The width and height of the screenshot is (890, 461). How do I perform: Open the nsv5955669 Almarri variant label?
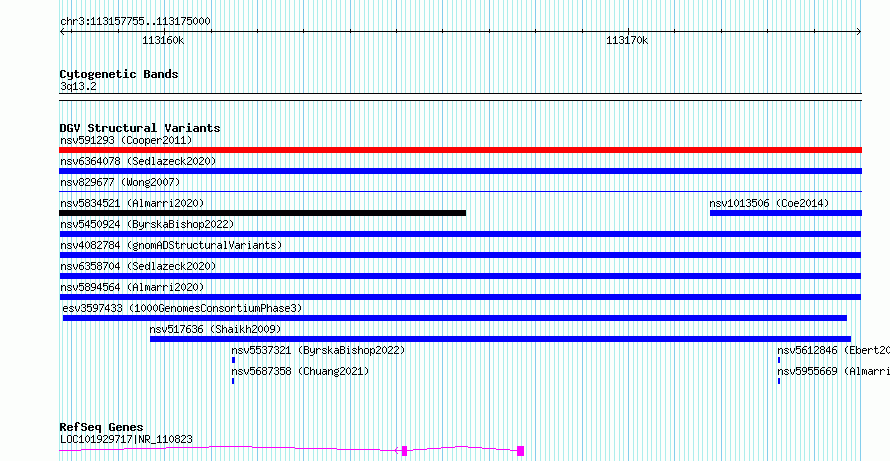tap(833, 371)
